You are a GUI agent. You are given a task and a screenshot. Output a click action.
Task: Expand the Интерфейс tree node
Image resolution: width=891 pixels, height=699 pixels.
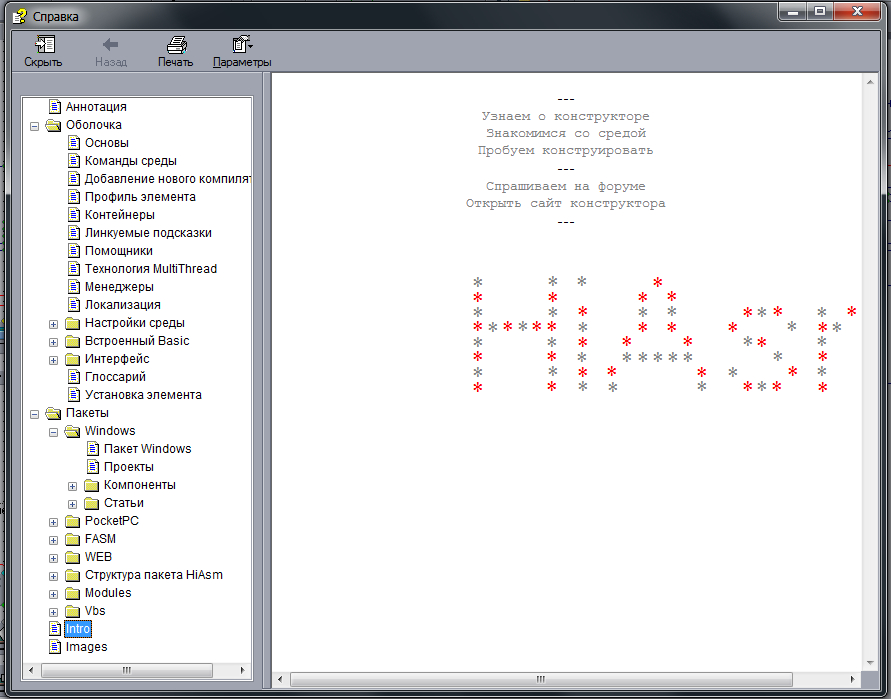53,360
